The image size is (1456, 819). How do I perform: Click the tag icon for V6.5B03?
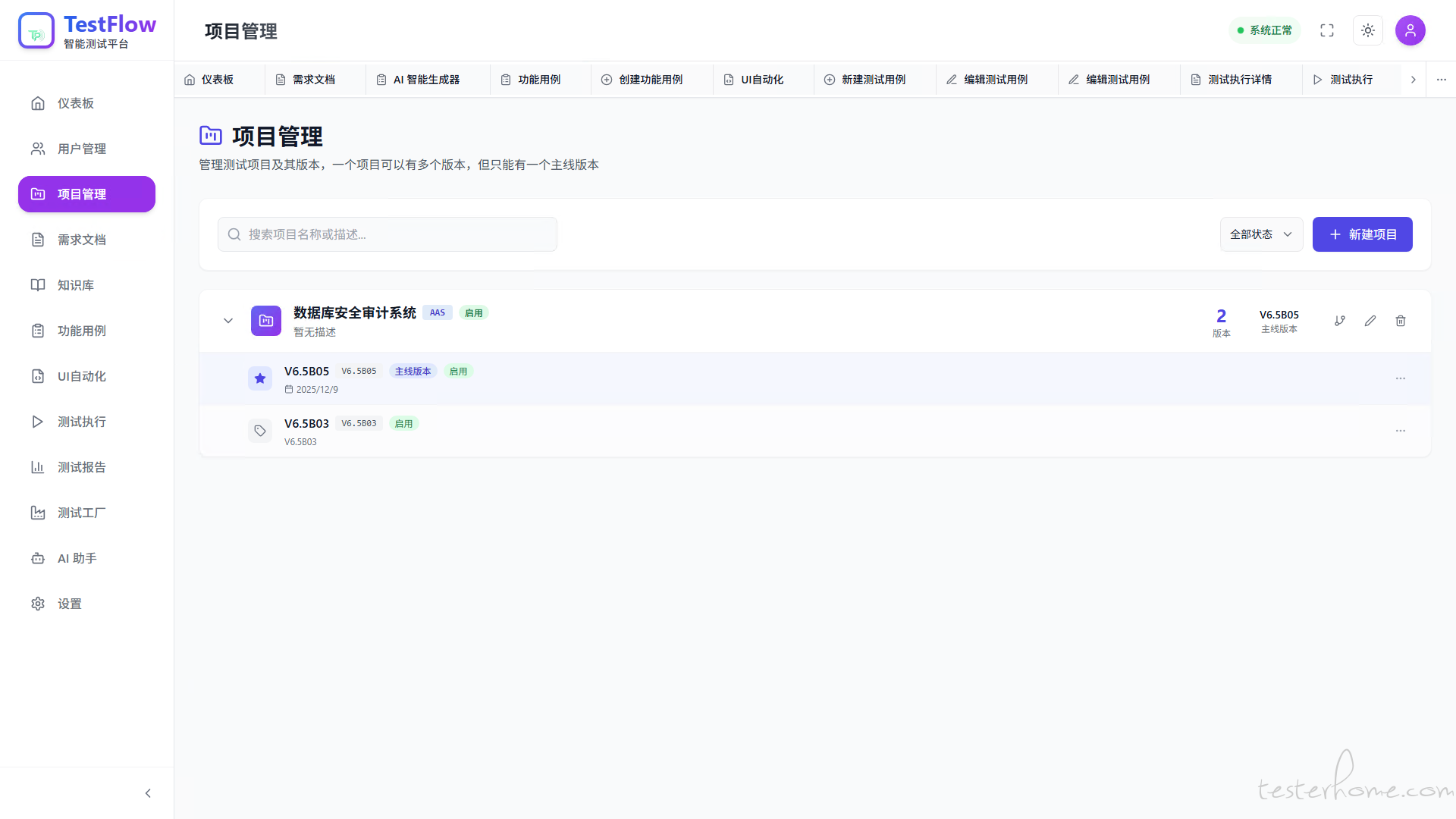pos(260,431)
